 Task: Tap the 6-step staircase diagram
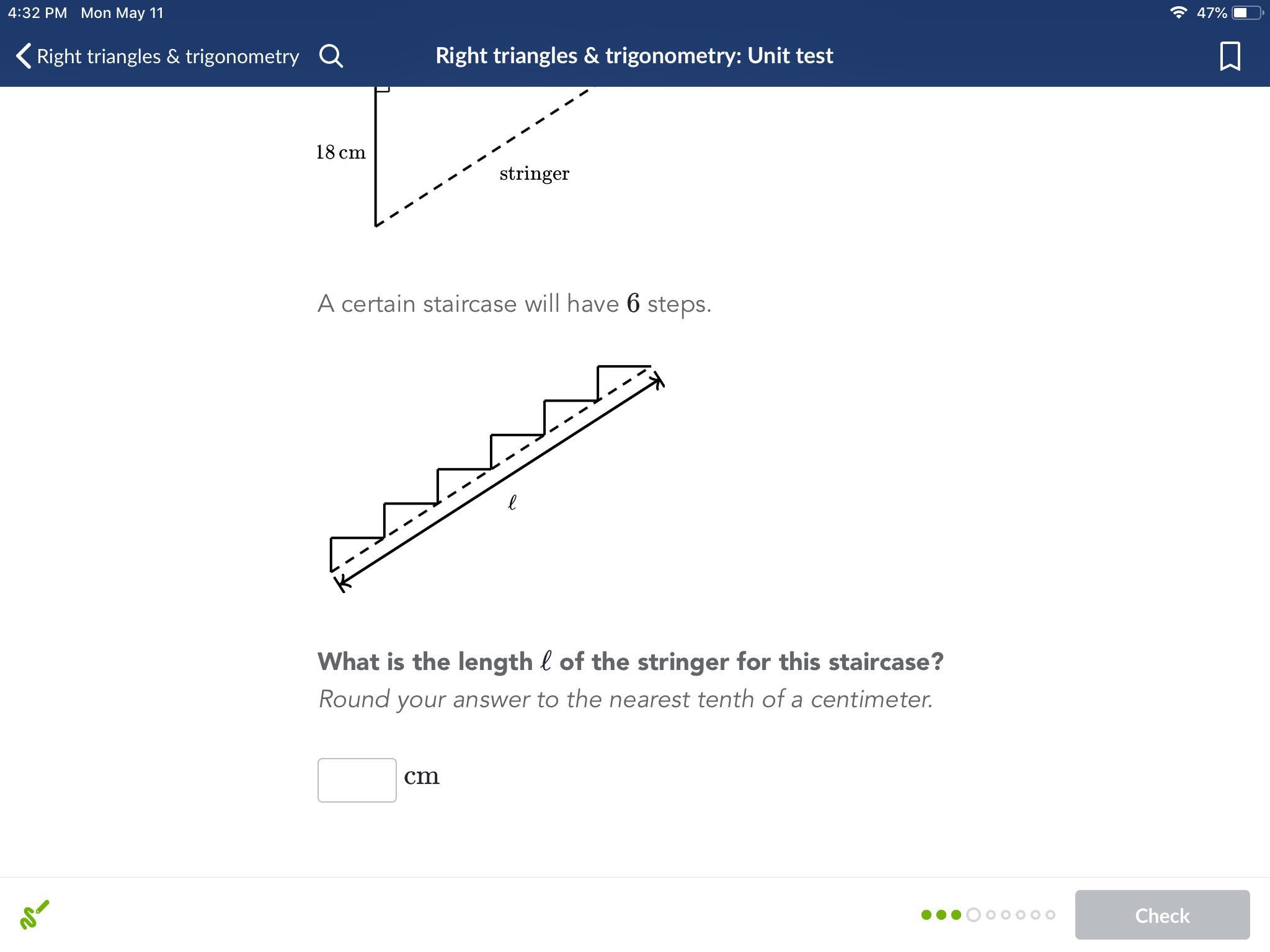coord(496,477)
